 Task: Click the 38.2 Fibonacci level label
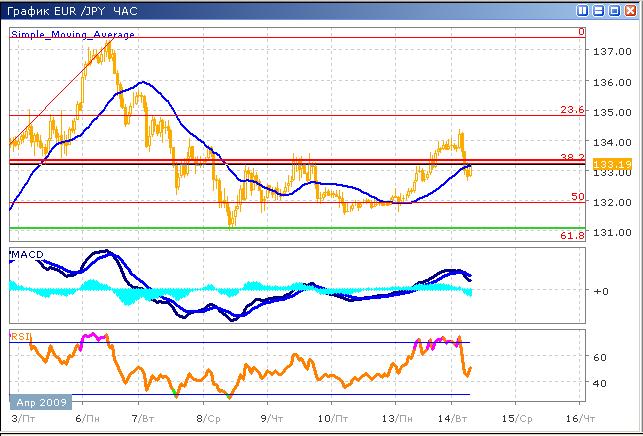[571, 157]
